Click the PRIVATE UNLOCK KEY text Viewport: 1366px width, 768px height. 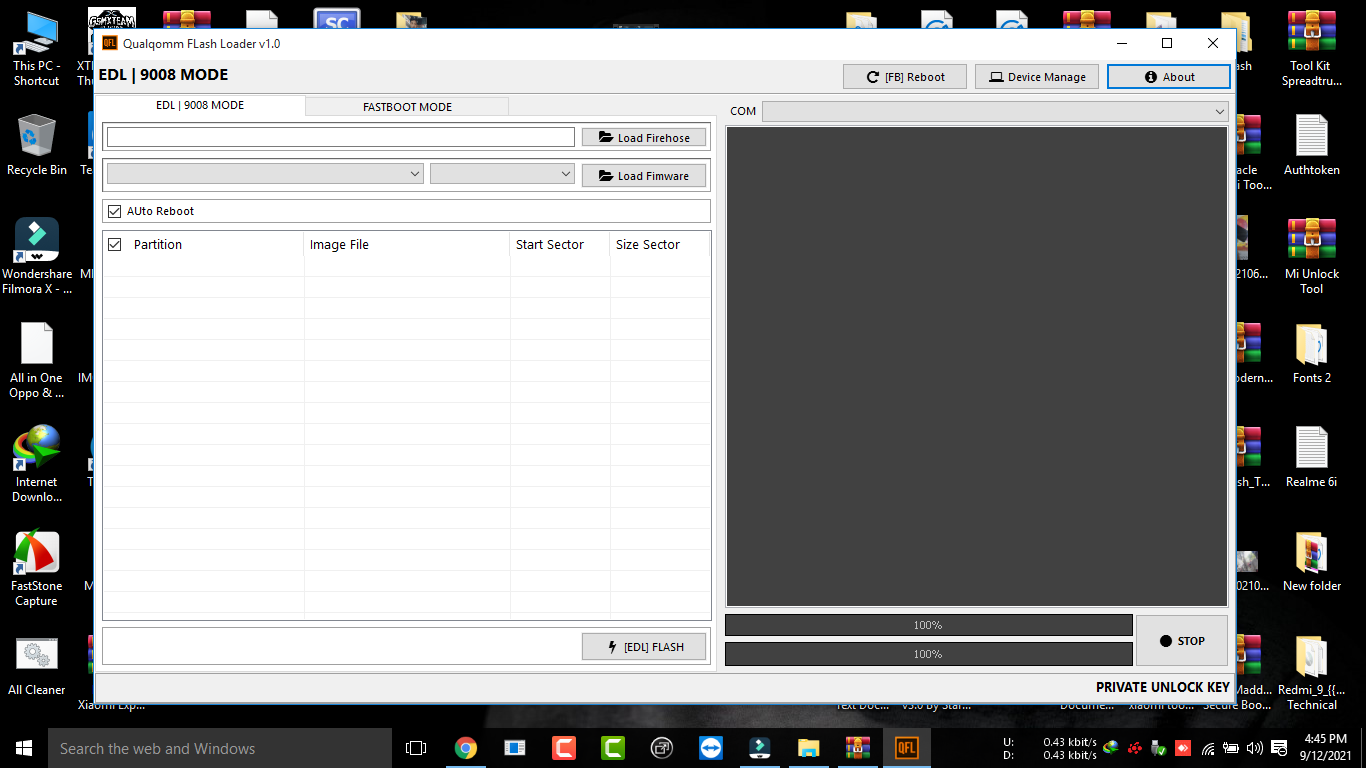pyautogui.click(x=1162, y=687)
